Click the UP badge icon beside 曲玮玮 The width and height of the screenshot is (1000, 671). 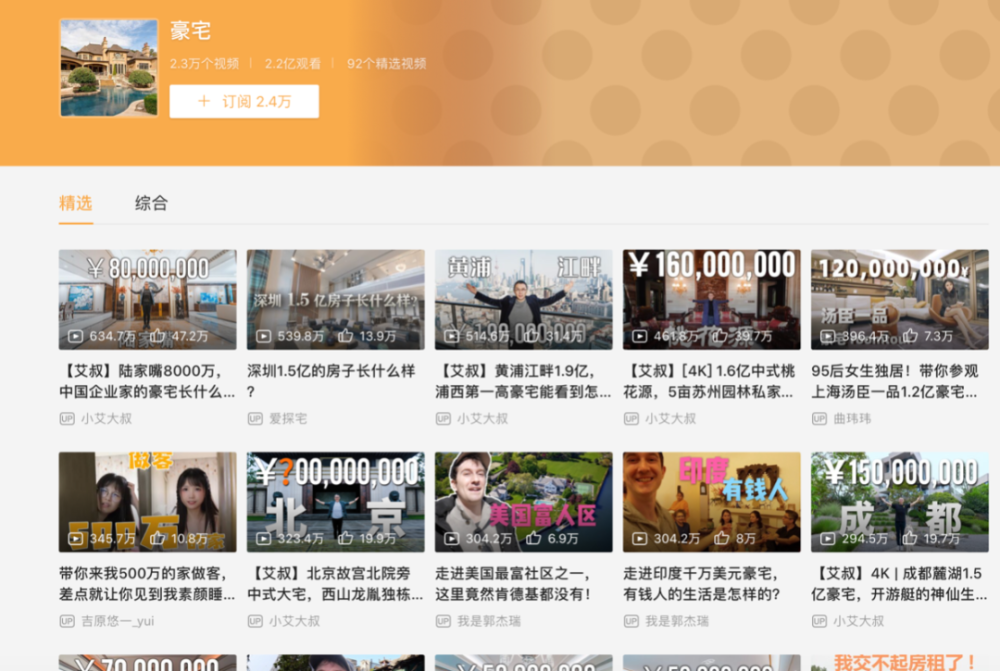819,418
